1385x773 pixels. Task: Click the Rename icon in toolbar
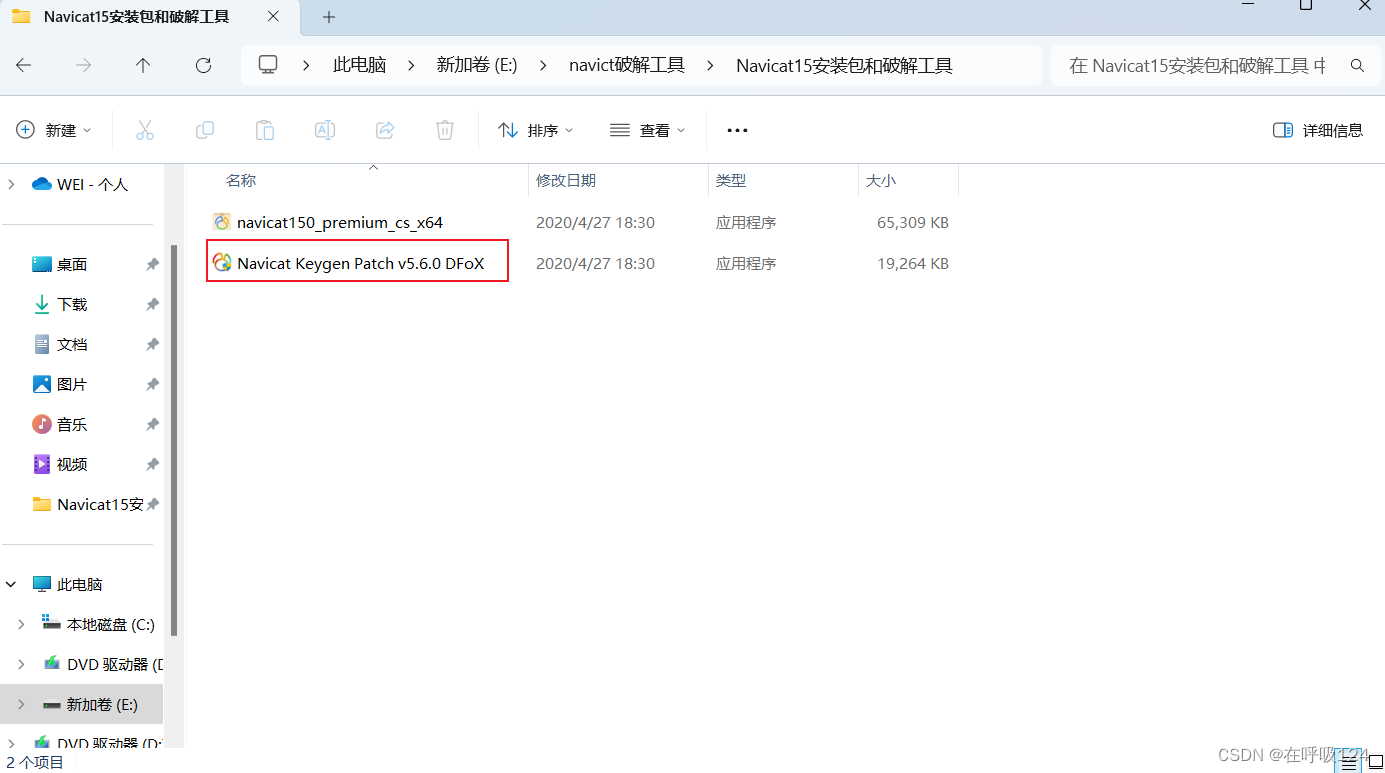[325, 130]
